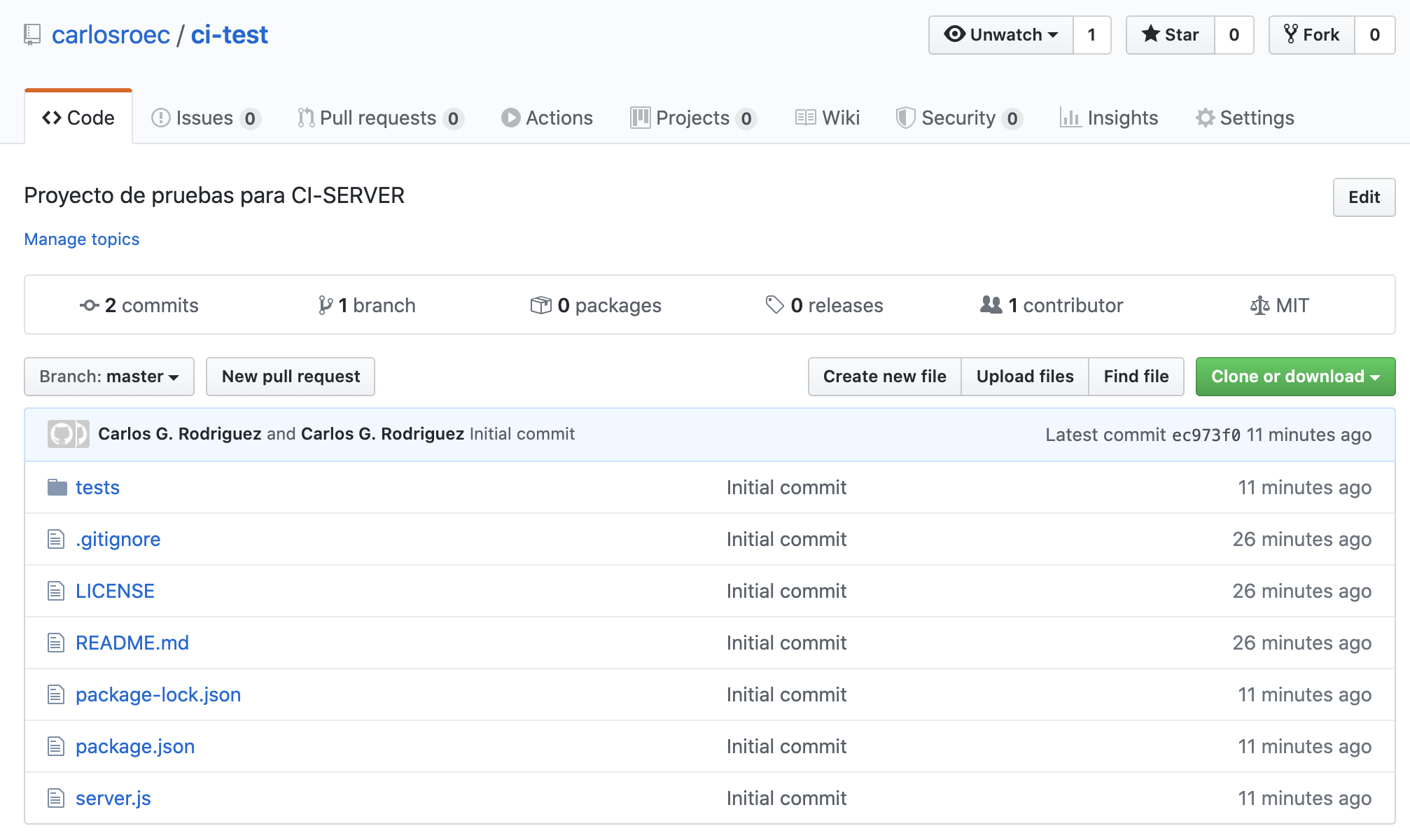Expand the Clone or download menu
This screenshot has height=840, width=1410.
(x=1295, y=377)
